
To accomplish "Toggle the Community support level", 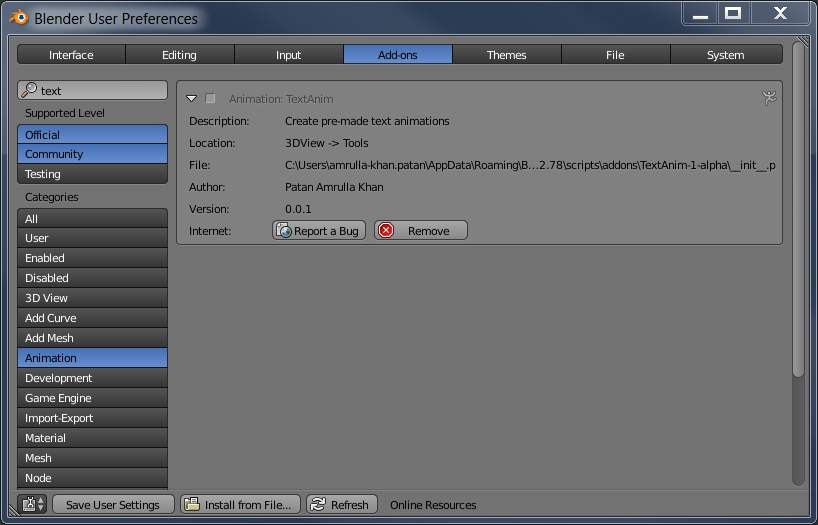I will click(92, 153).
